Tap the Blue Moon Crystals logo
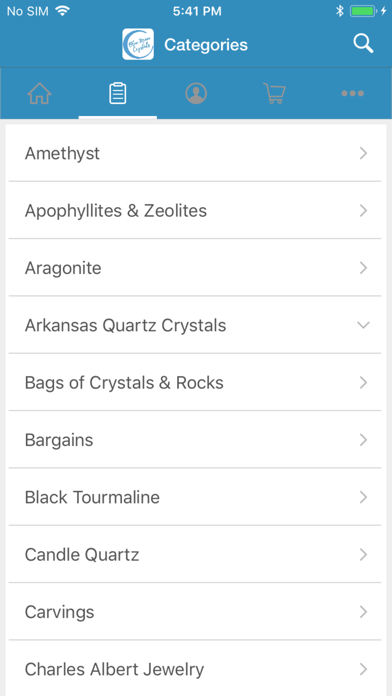 pos(138,44)
